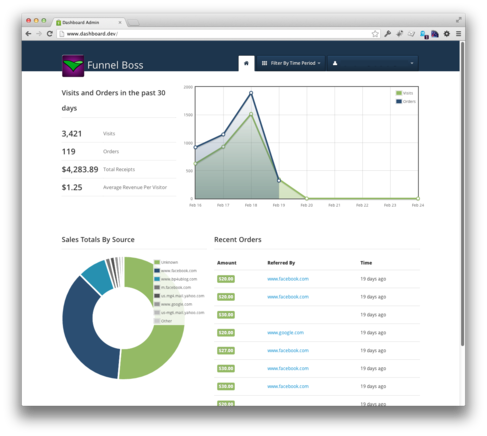Screen dimensions: 487x436
Task: Click the www.google.com referrer link
Action: click(x=285, y=333)
